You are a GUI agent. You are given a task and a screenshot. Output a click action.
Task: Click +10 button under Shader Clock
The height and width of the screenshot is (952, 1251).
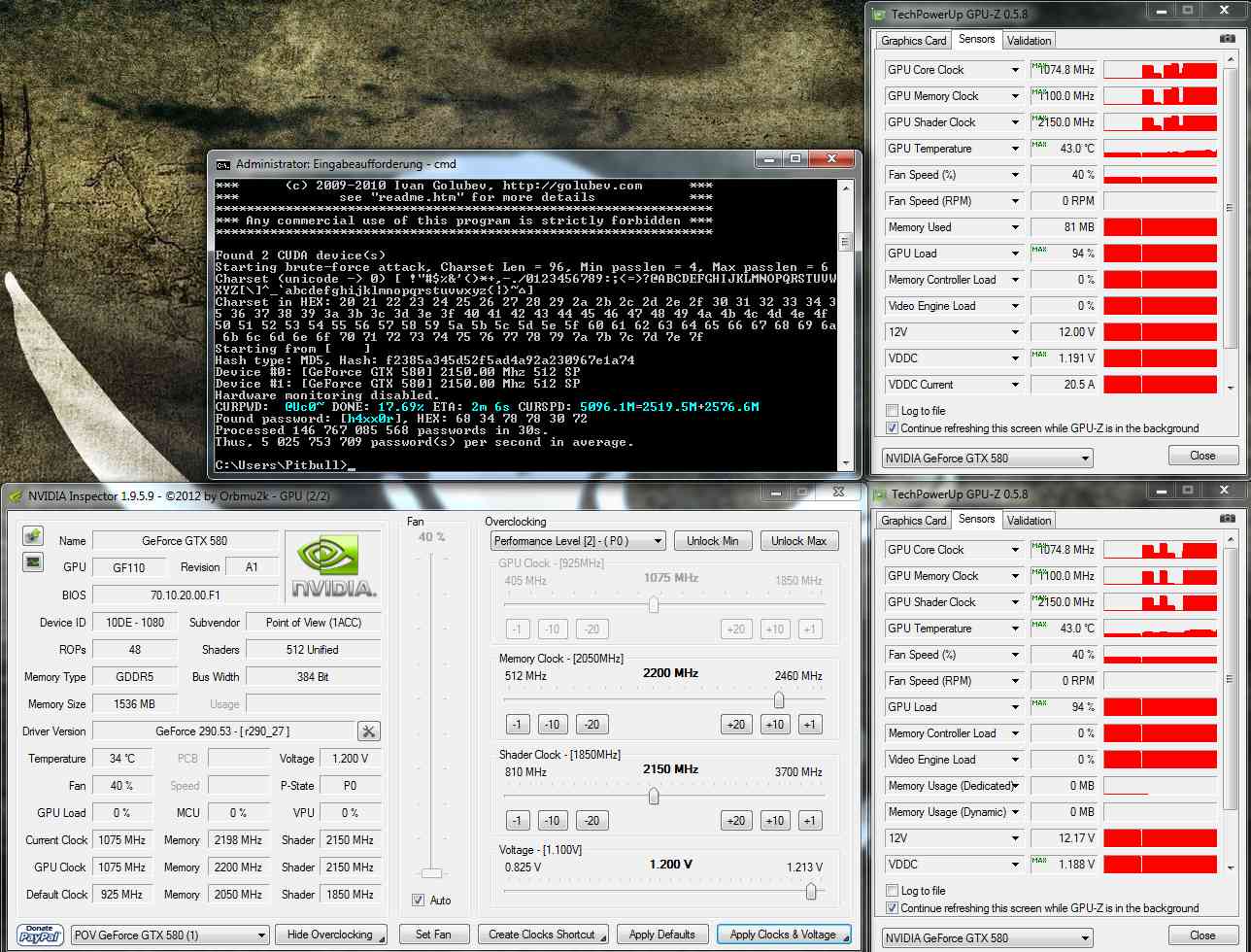(774, 821)
